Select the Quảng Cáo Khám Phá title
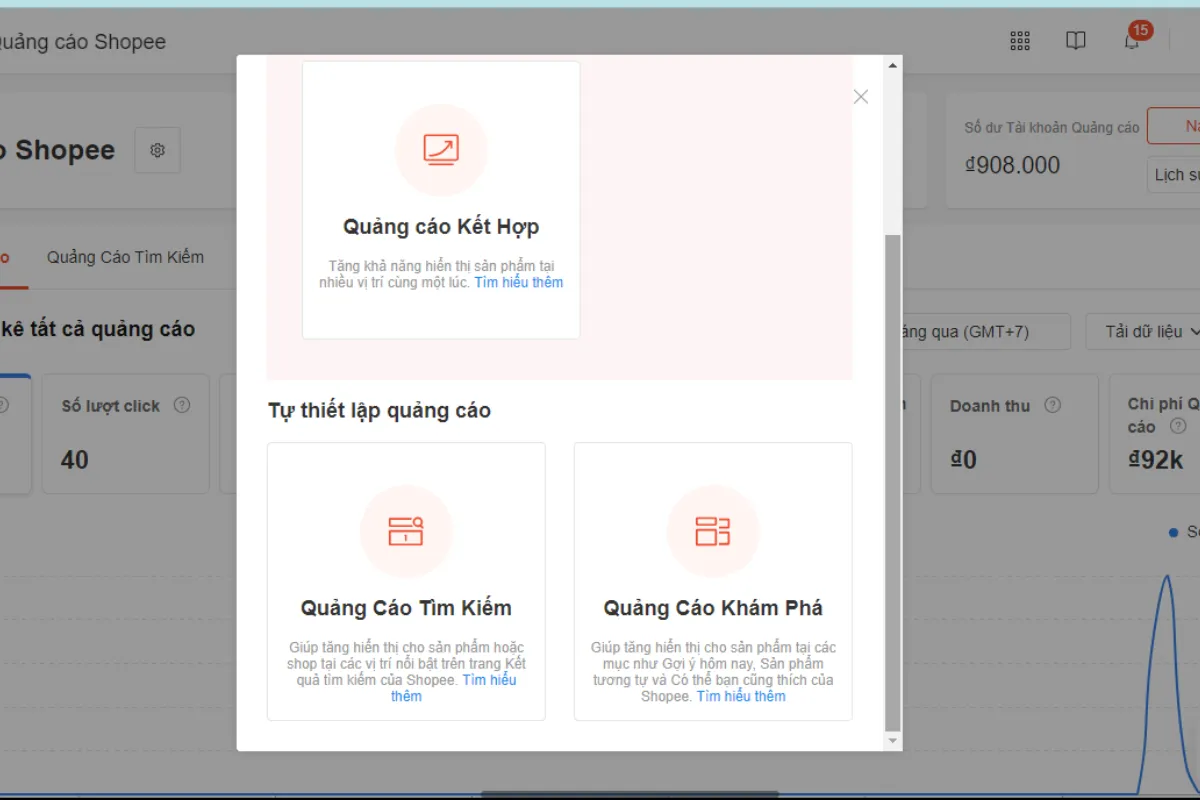Image resolution: width=1200 pixels, height=800 pixels. (713, 608)
